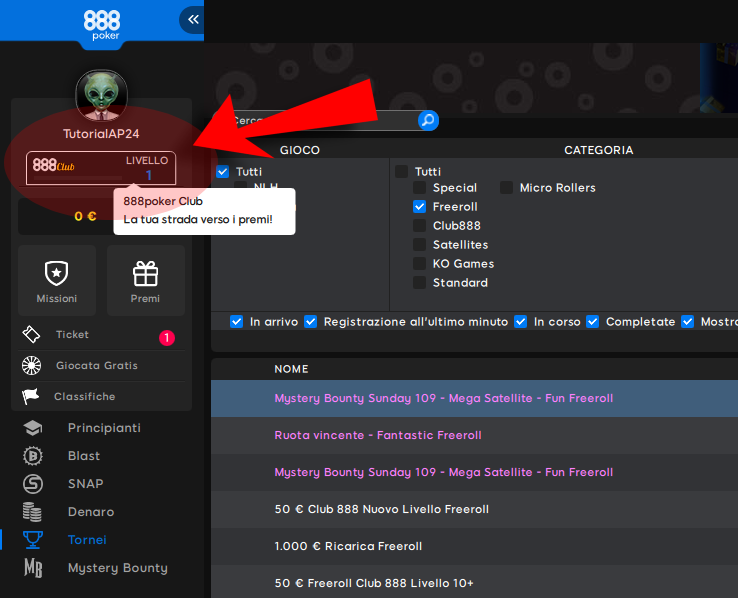Enable the KO Games filter
The height and width of the screenshot is (598, 738).
click(x=419, y=263)
